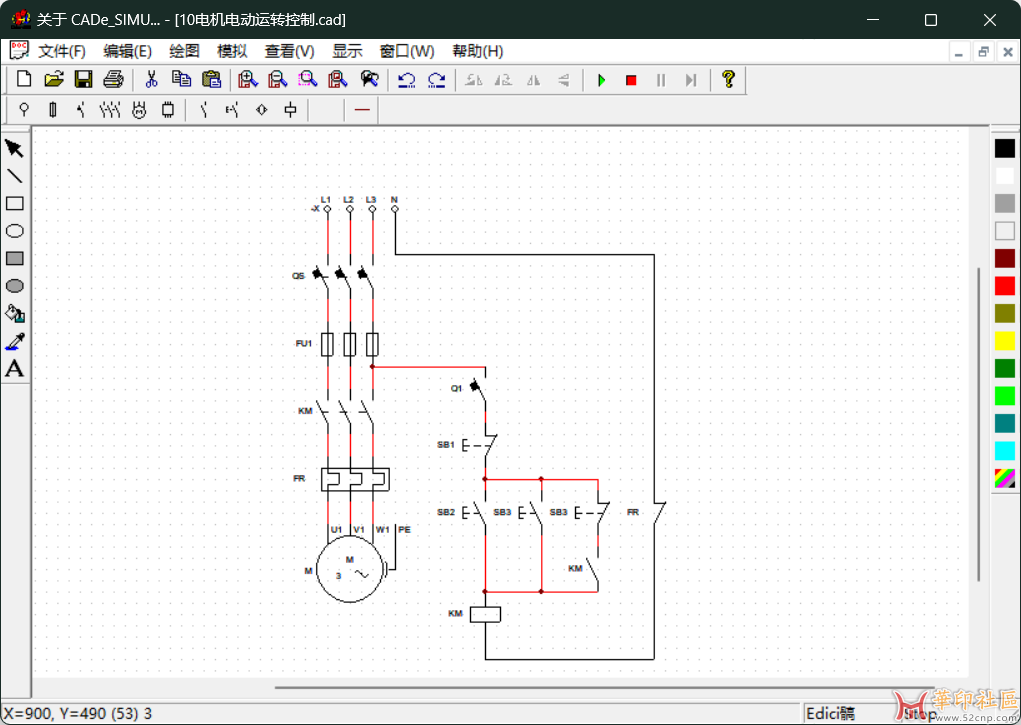Open a file using the folder icon
Viewport: 1021px width, 725px height.
(x=54, y=79)
